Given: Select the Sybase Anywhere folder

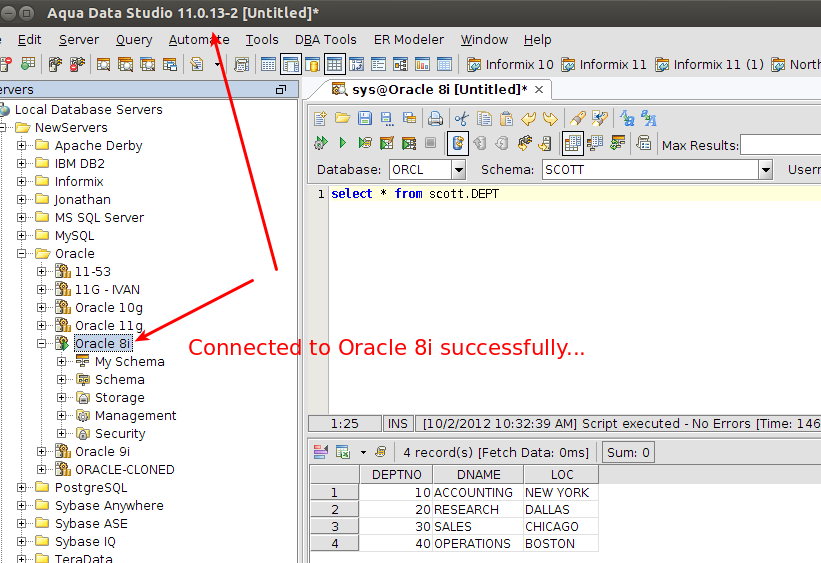Looking at the screenshot, I should coord(109,506).
